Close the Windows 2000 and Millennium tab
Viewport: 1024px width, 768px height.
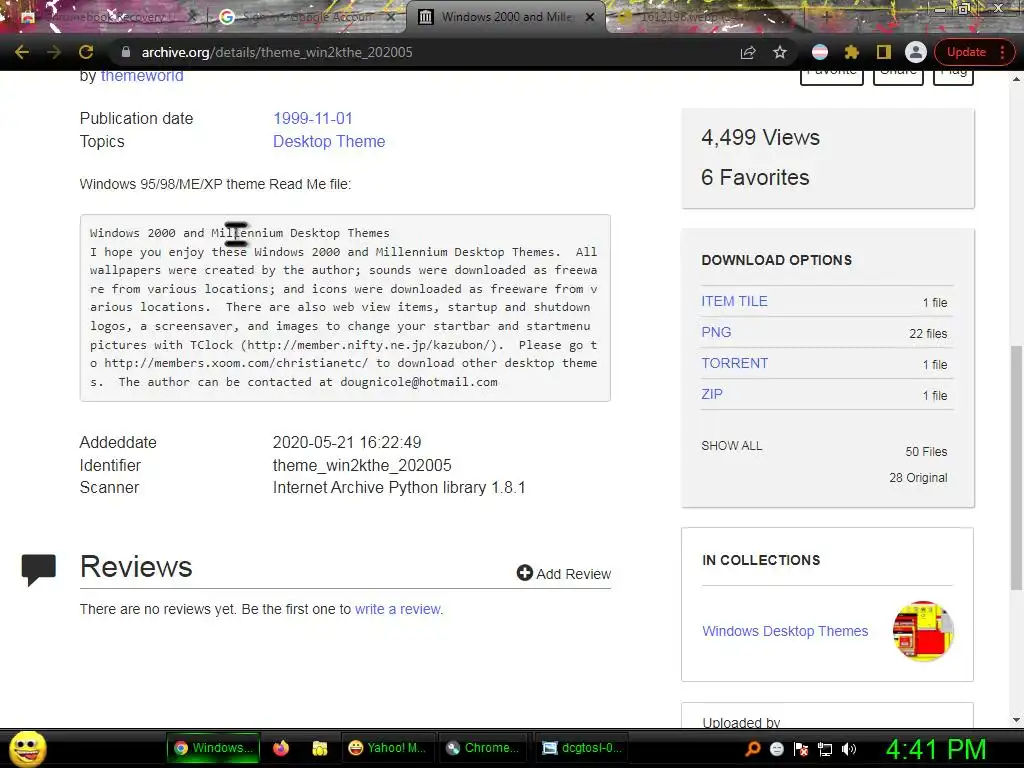pyautogui.click(x=590, y=17)
